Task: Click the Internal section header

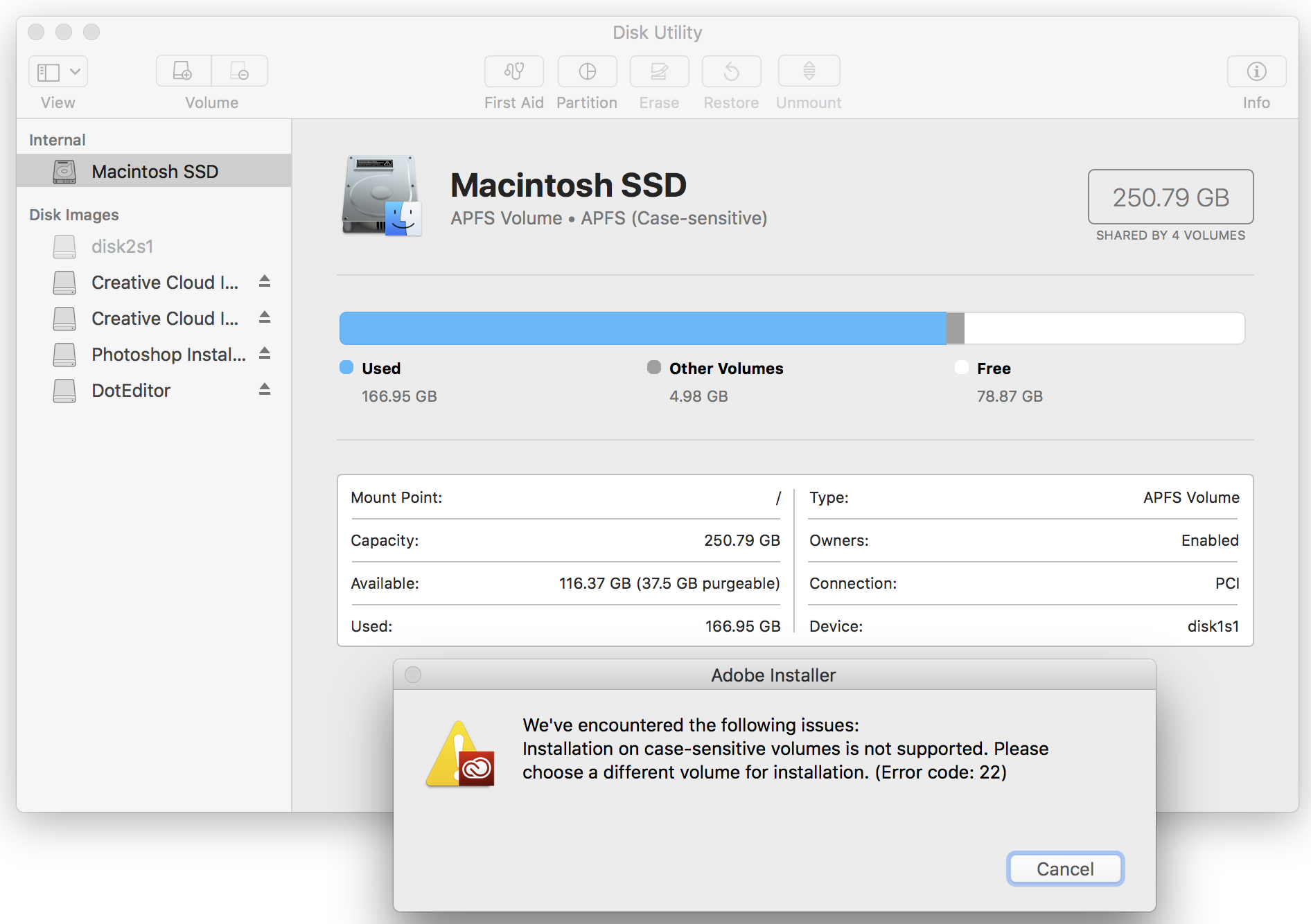Action: click(58, 140)
